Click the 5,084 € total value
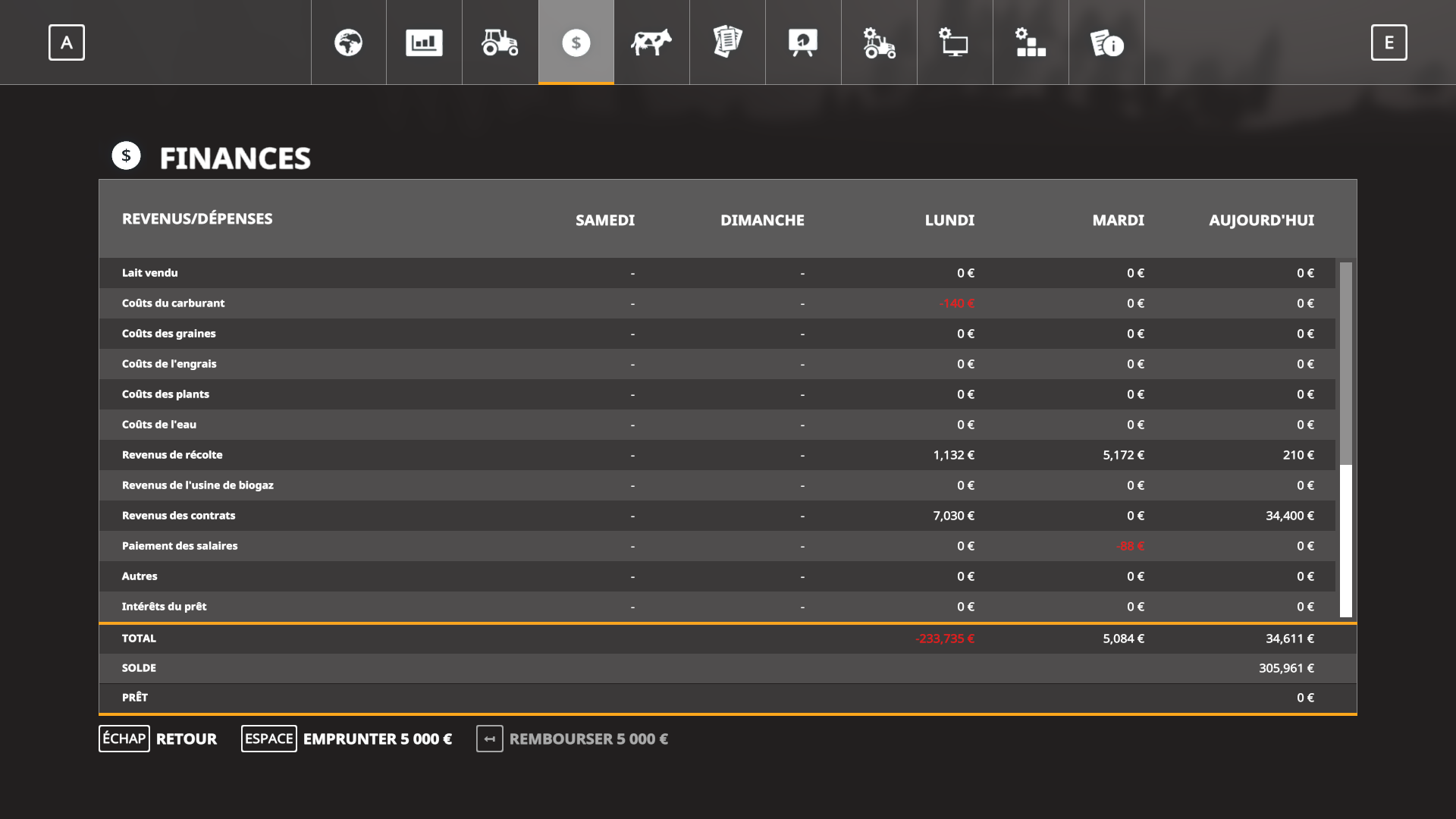Screen dimensions: 1456x819 (x=1124, y=639)
